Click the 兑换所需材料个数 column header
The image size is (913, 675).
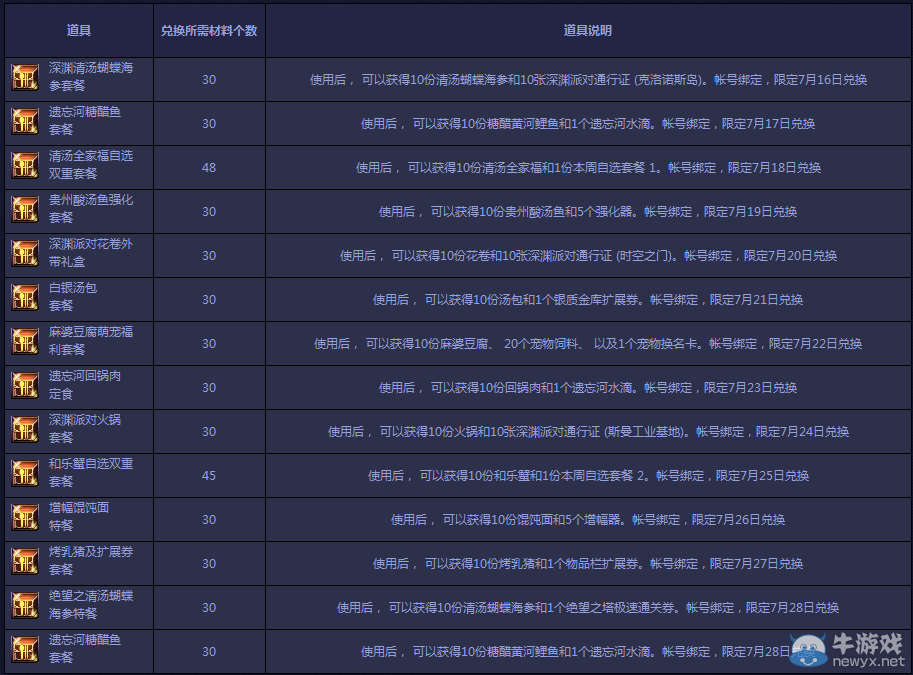click(x=207, y=30)
